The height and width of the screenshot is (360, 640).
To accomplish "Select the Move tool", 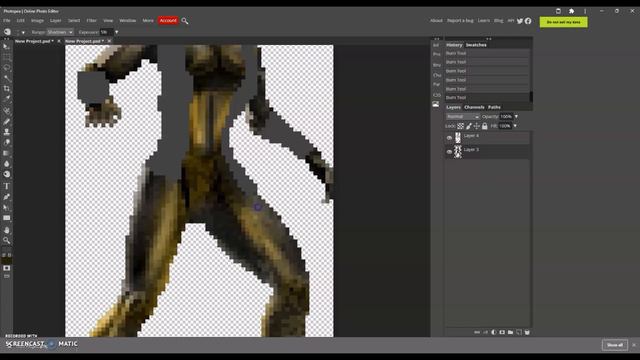I will 6,47.
